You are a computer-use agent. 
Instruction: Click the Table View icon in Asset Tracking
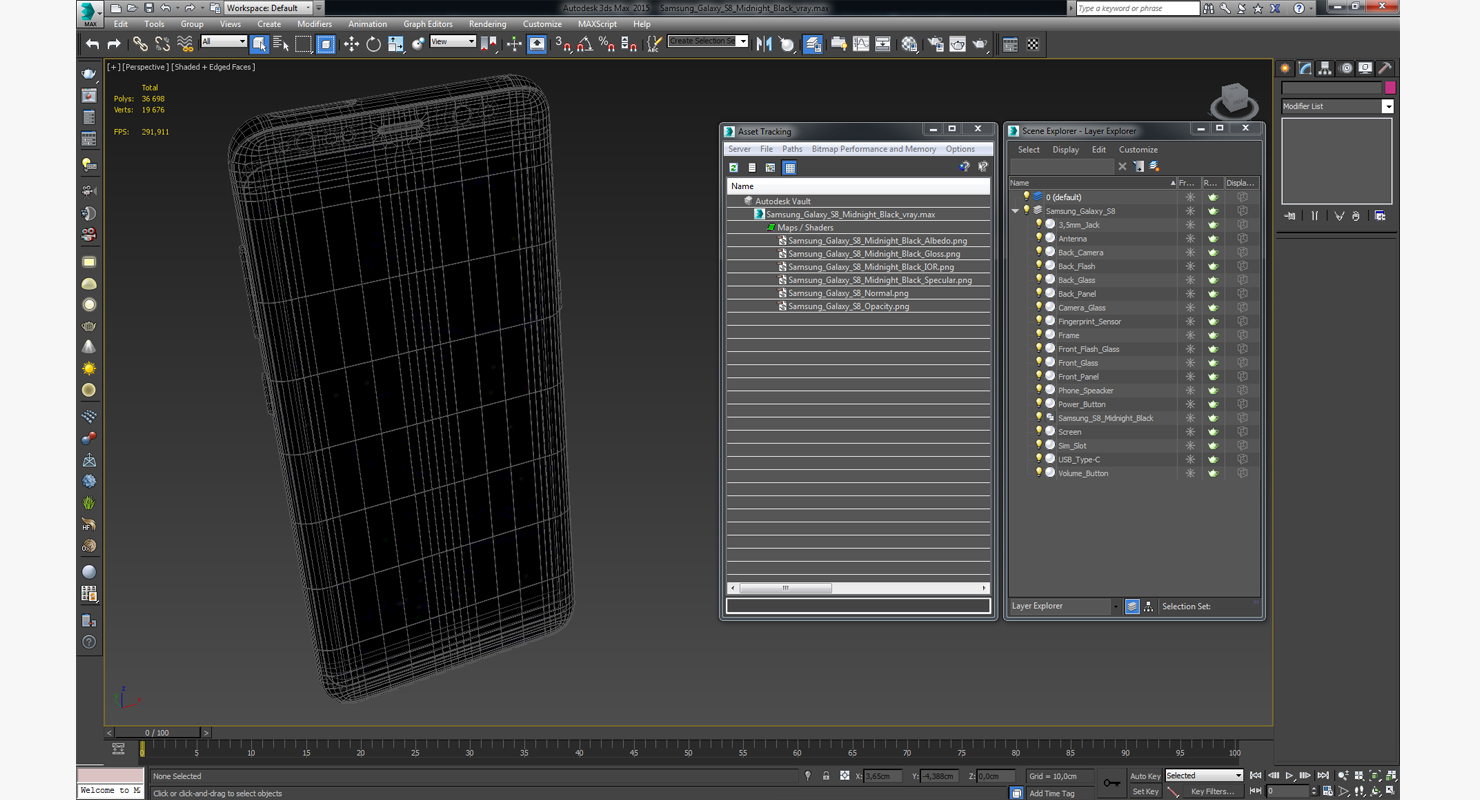click(789, 168)
